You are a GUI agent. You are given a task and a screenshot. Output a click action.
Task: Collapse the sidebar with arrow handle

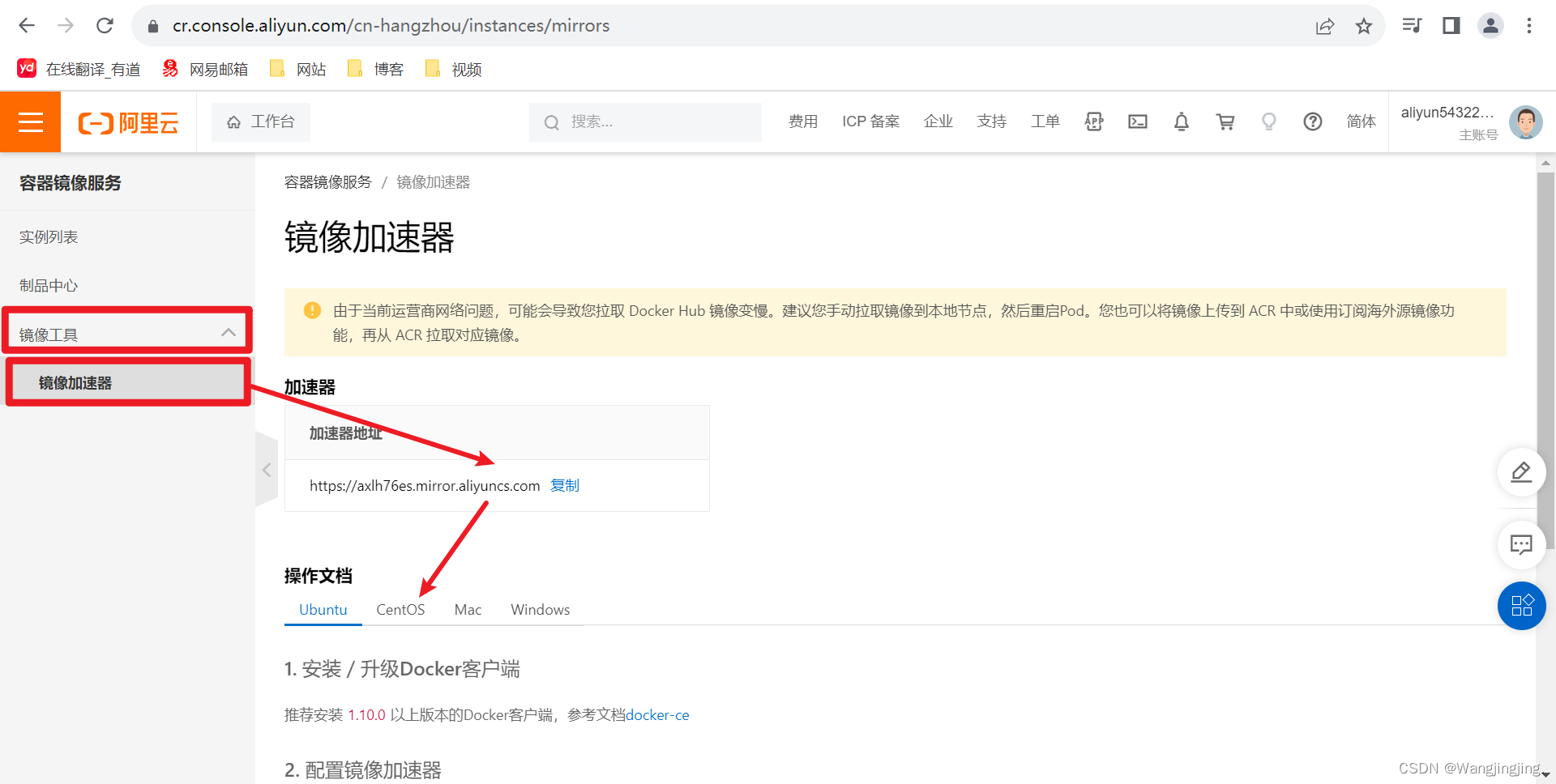click(267, 470)
